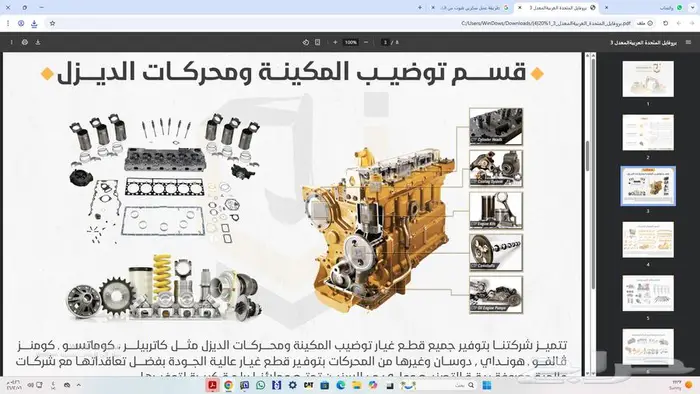Zoom out the PDF with minus icon
The image size is (700, 394).
[366, 42]
